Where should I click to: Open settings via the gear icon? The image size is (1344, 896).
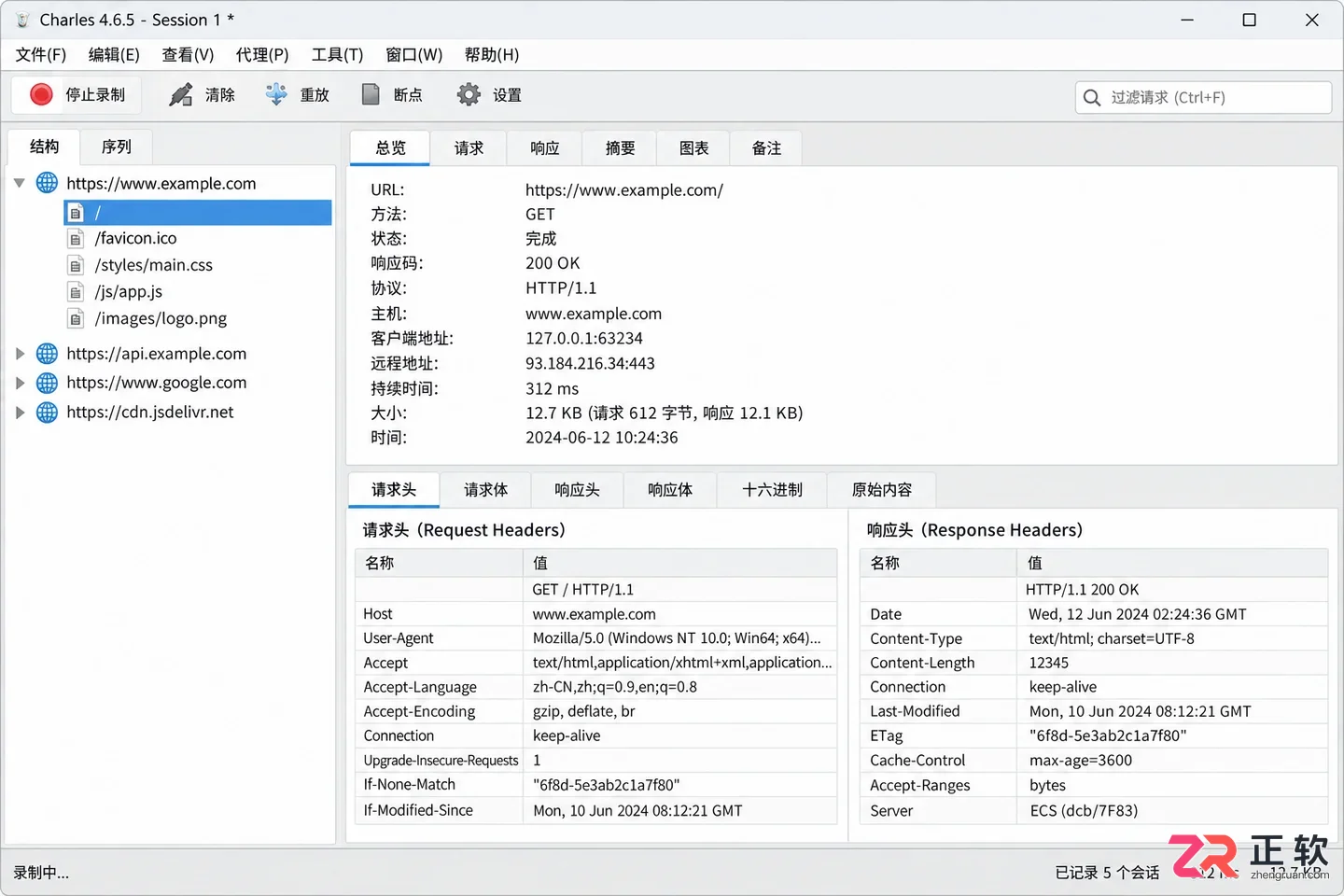[469, 94]
